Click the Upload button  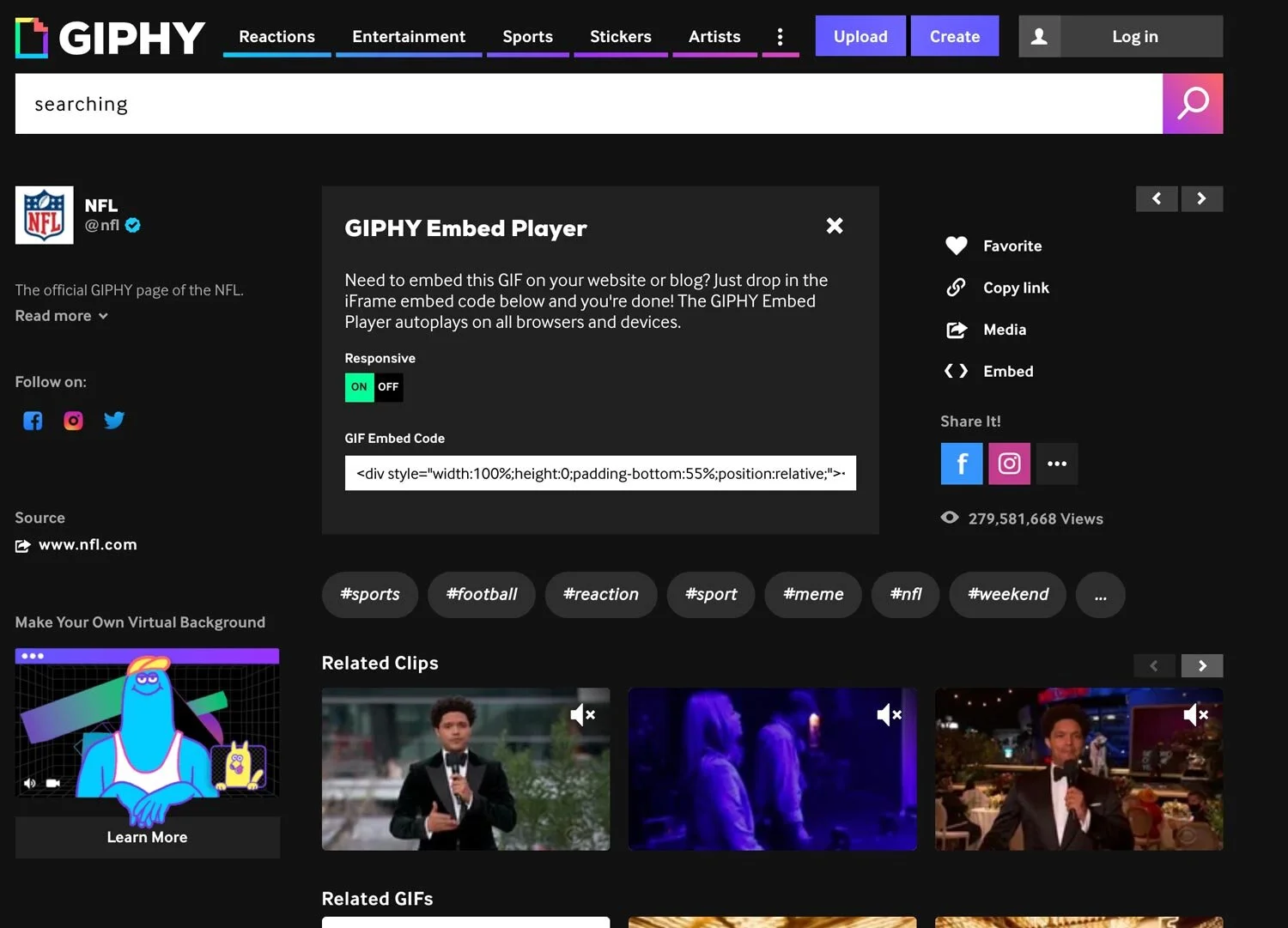pos(860,36)
